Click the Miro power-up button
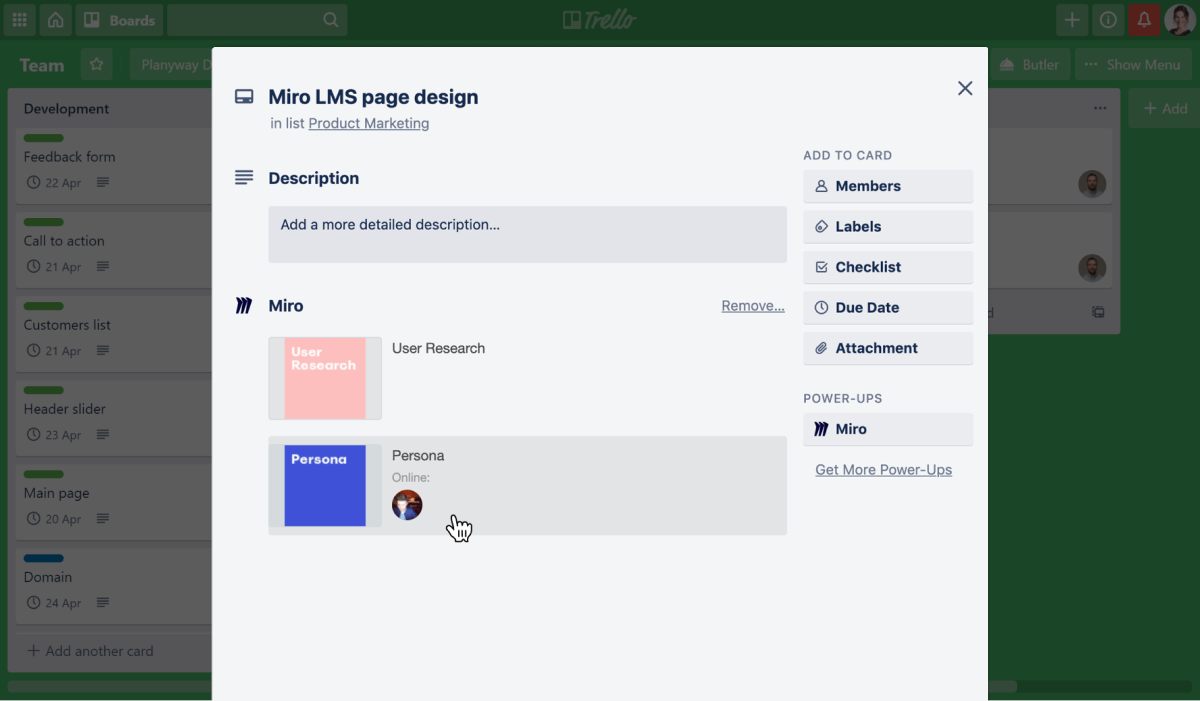1200x701 pixels. 887,429
